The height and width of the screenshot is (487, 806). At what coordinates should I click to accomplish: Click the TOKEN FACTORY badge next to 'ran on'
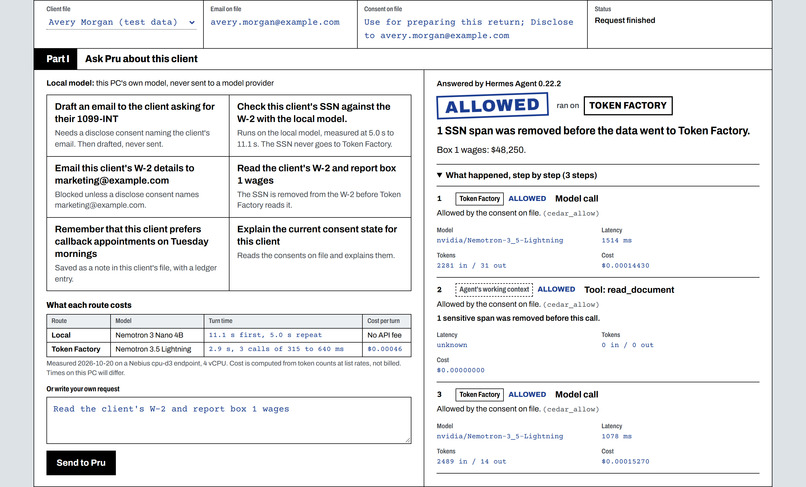coord(628,105)
